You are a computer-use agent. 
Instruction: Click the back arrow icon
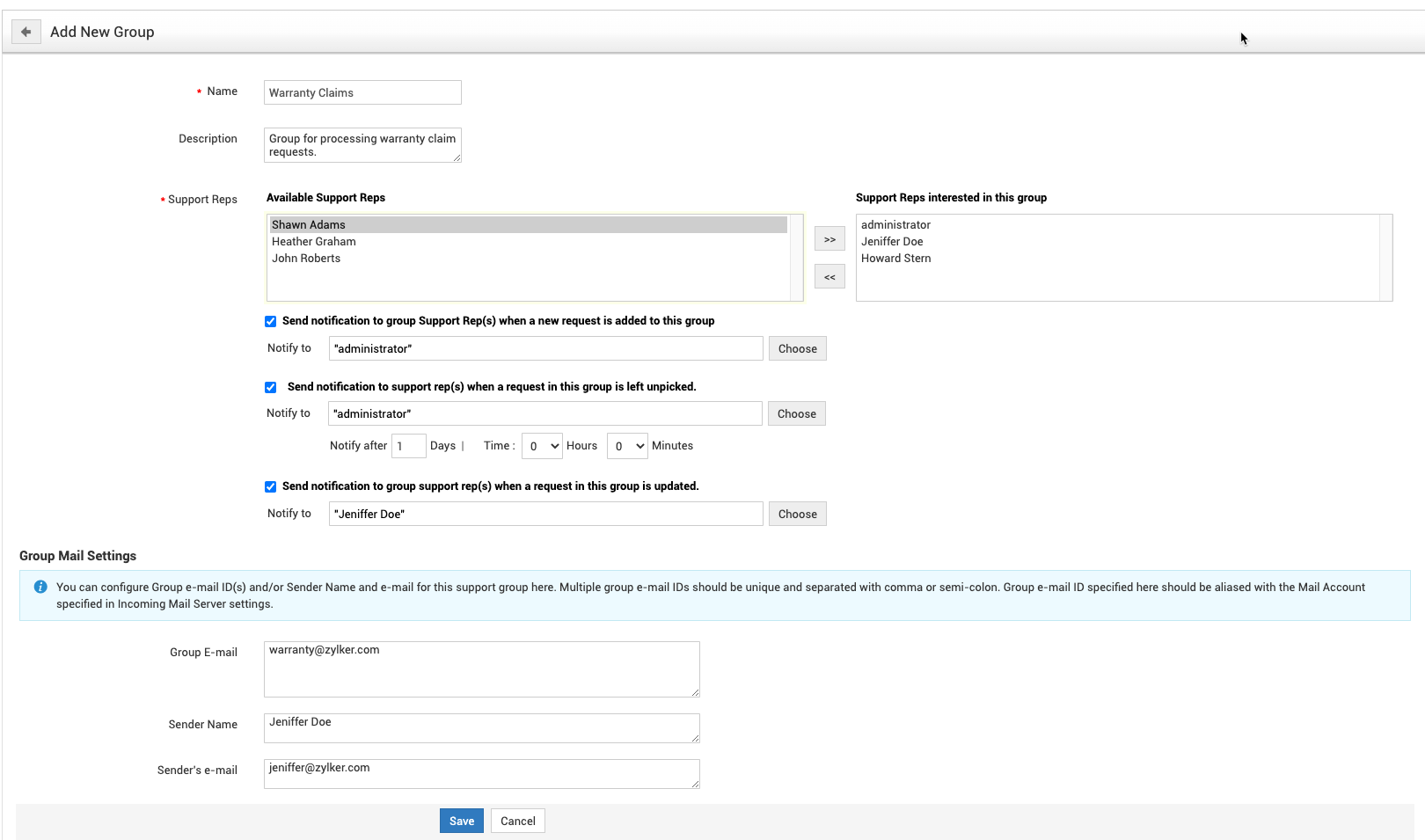[26, 32]
